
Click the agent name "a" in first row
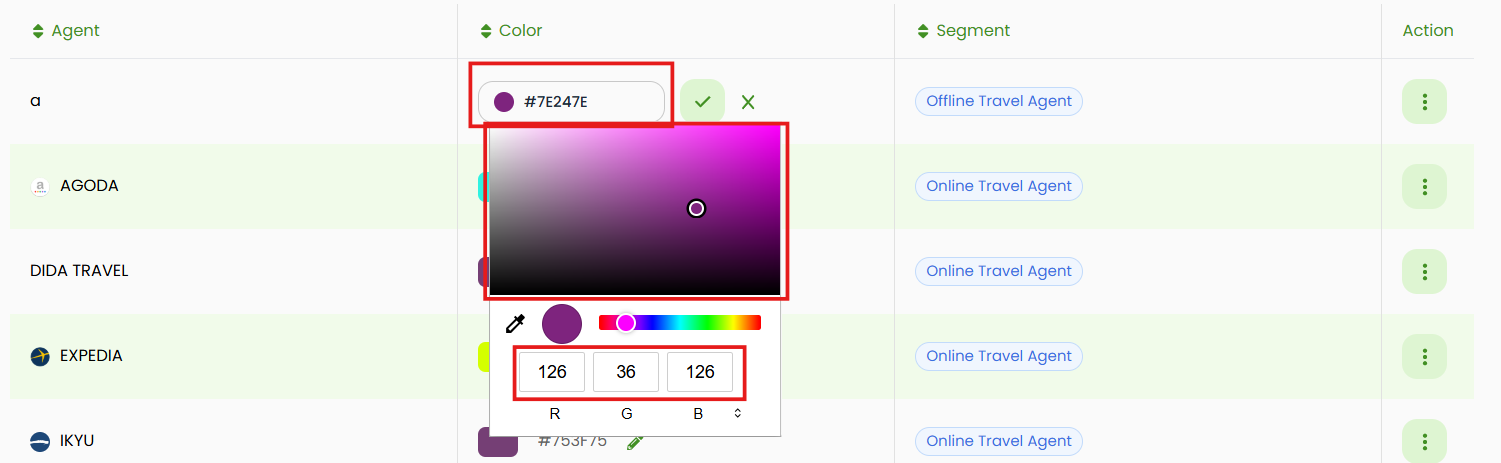click(x=35, y=102)
